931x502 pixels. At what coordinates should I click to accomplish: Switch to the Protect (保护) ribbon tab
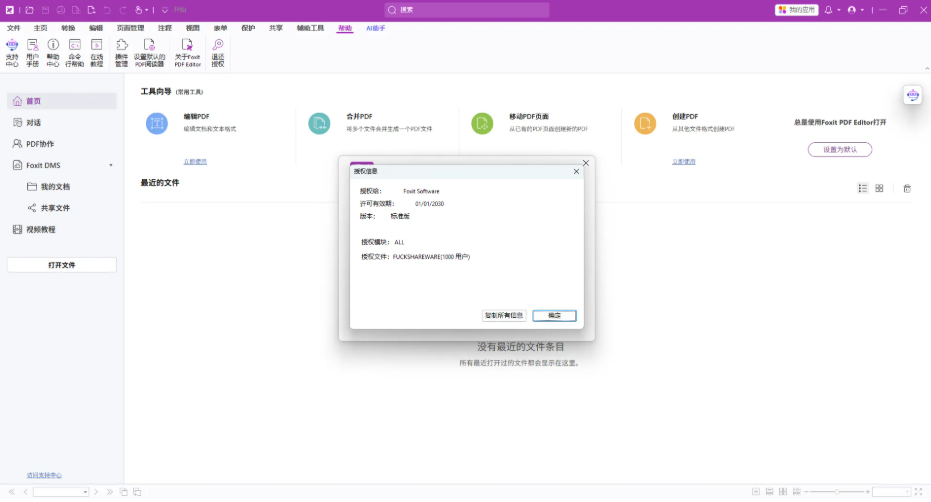click(248, 28)
